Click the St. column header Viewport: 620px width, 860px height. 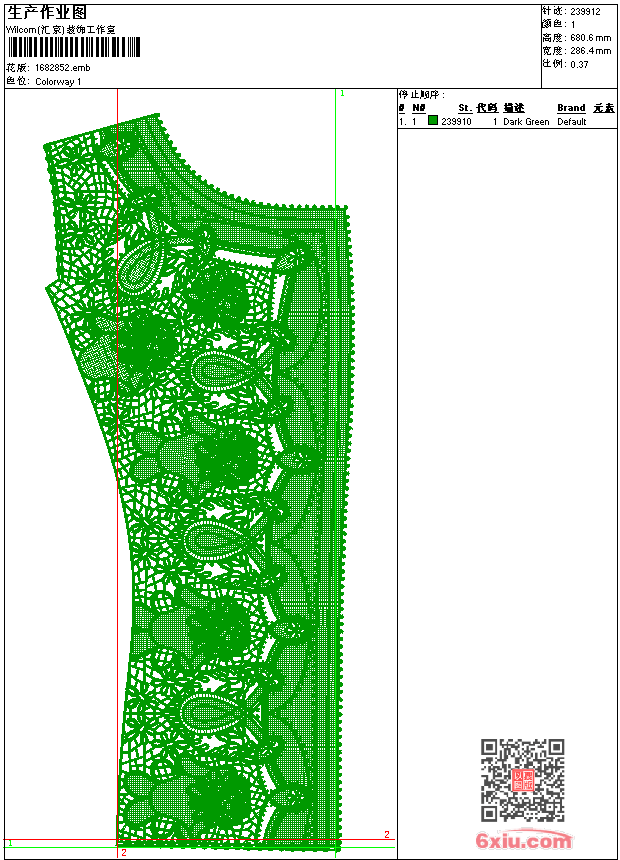(x=465, y=108)
